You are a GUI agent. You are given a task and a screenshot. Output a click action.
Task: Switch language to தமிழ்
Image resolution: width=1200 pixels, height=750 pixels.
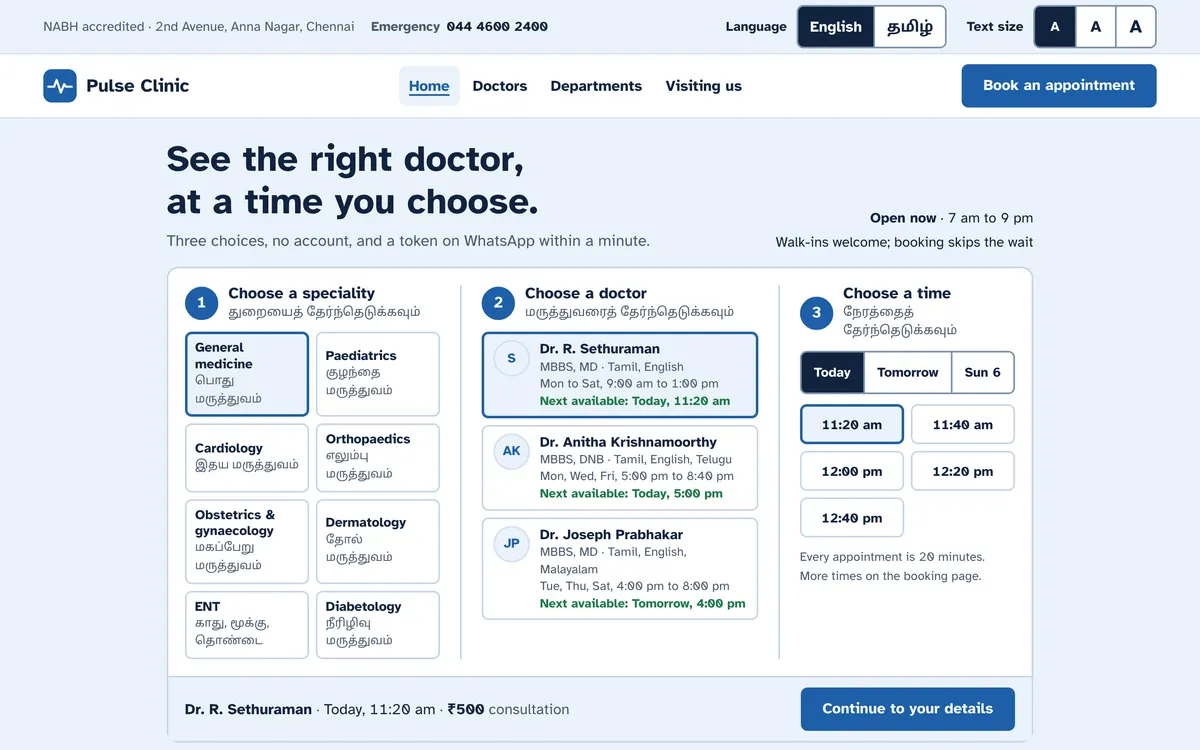pyautogui.click(x=910, y=27)
